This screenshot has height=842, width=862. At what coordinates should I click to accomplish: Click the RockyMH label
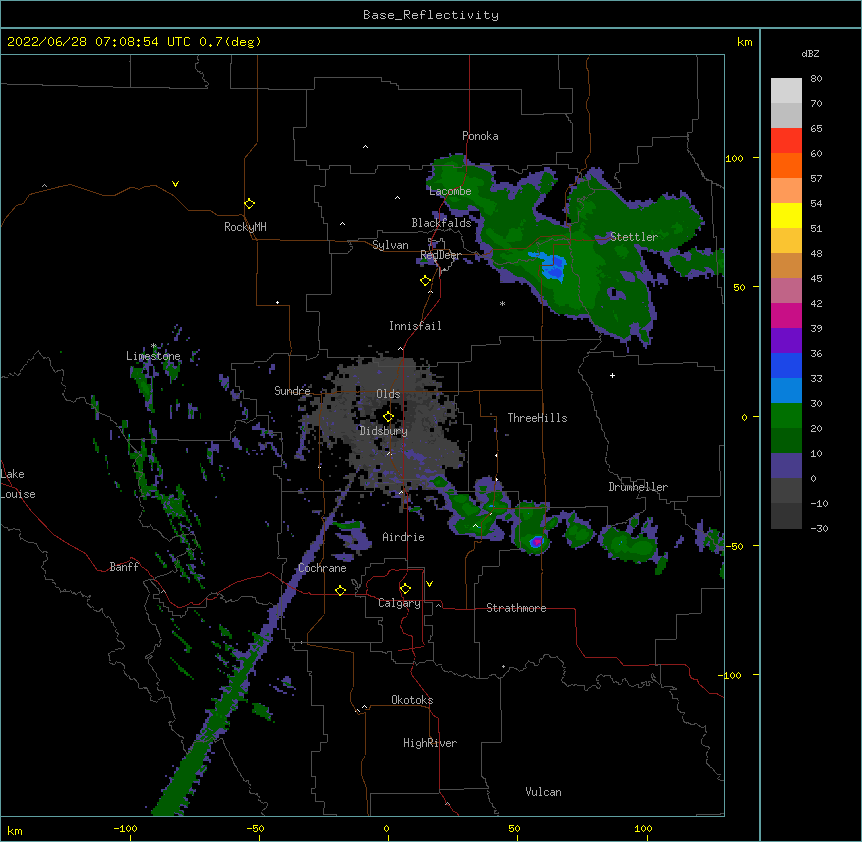click(245, 227)
